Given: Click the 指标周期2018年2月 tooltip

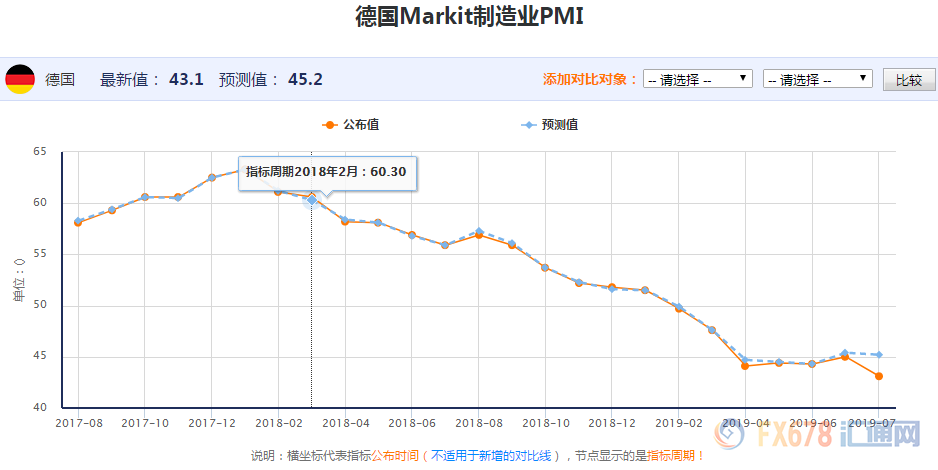Looking at the screenshot, I should (327, 173).
